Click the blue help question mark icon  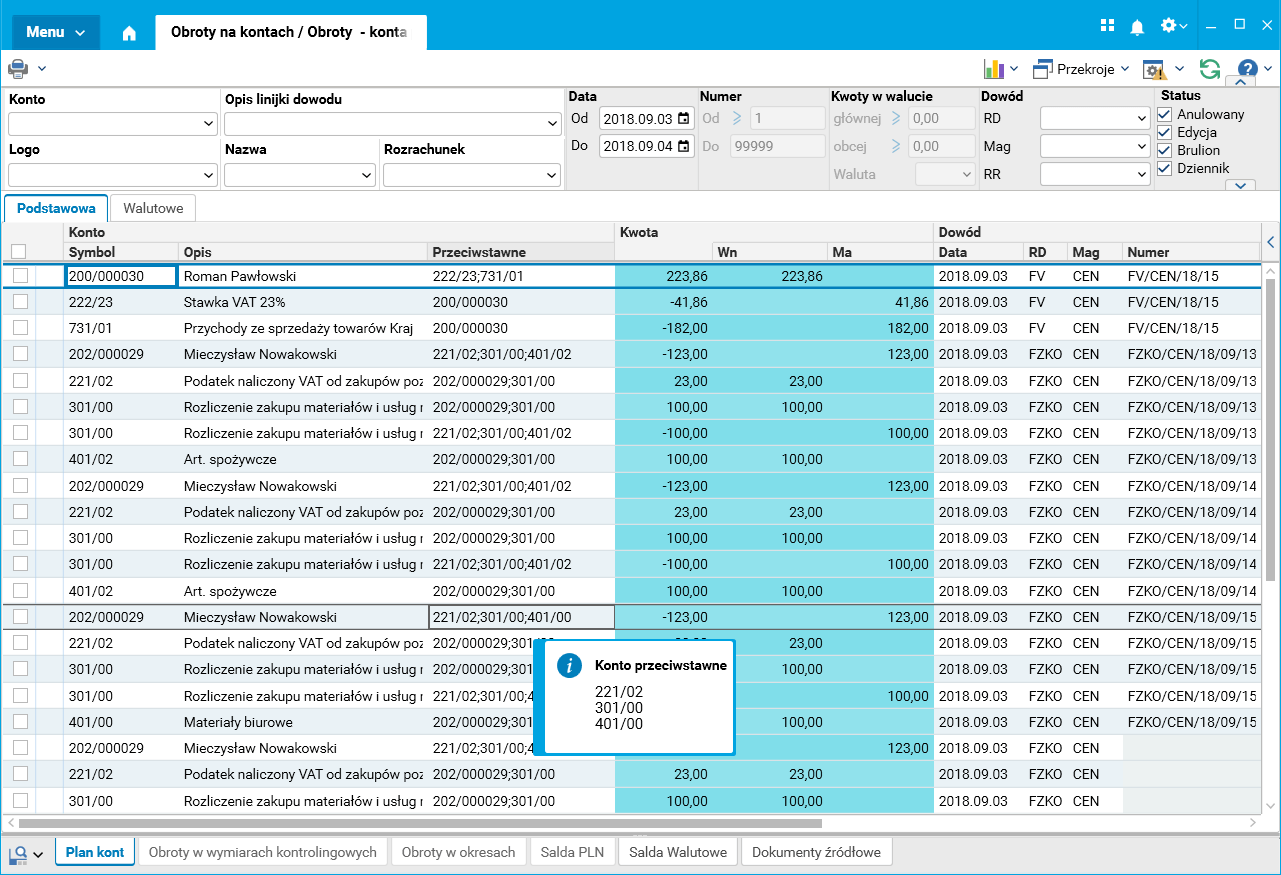pyautogui.click(x=1247, y=69)
